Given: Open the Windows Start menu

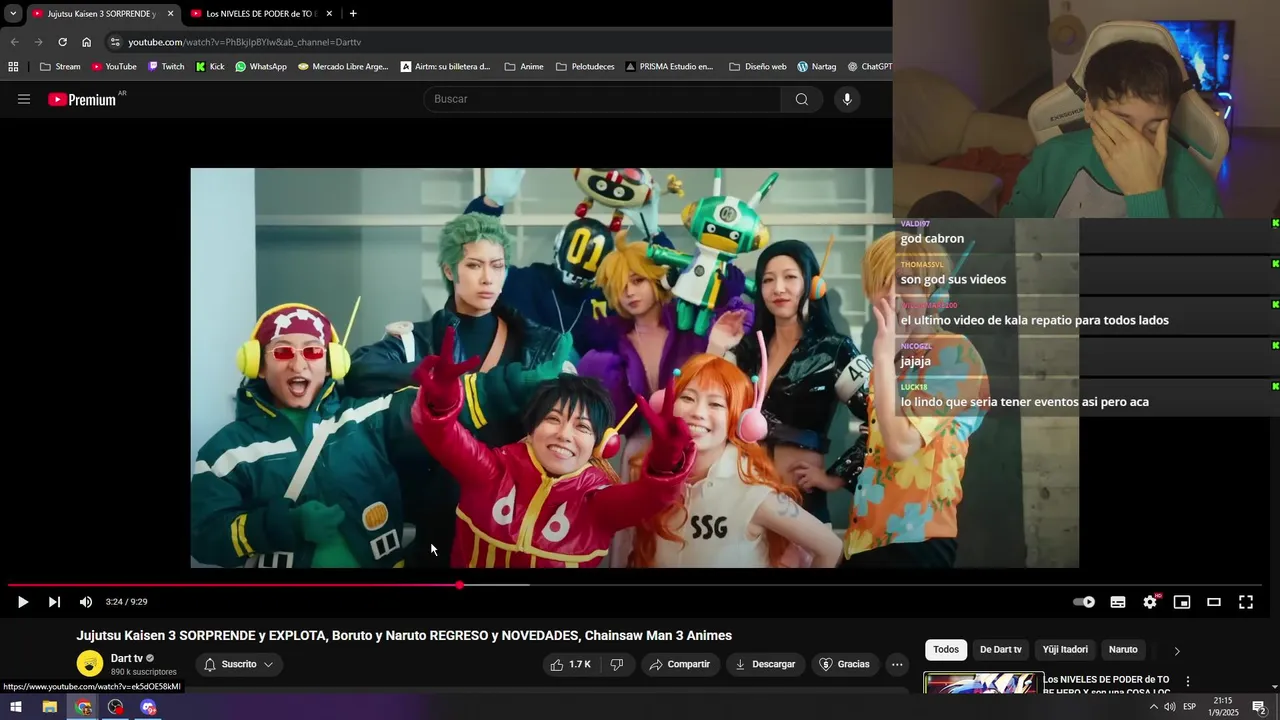Looking at the screenshot, I should (x=16, y=707).
